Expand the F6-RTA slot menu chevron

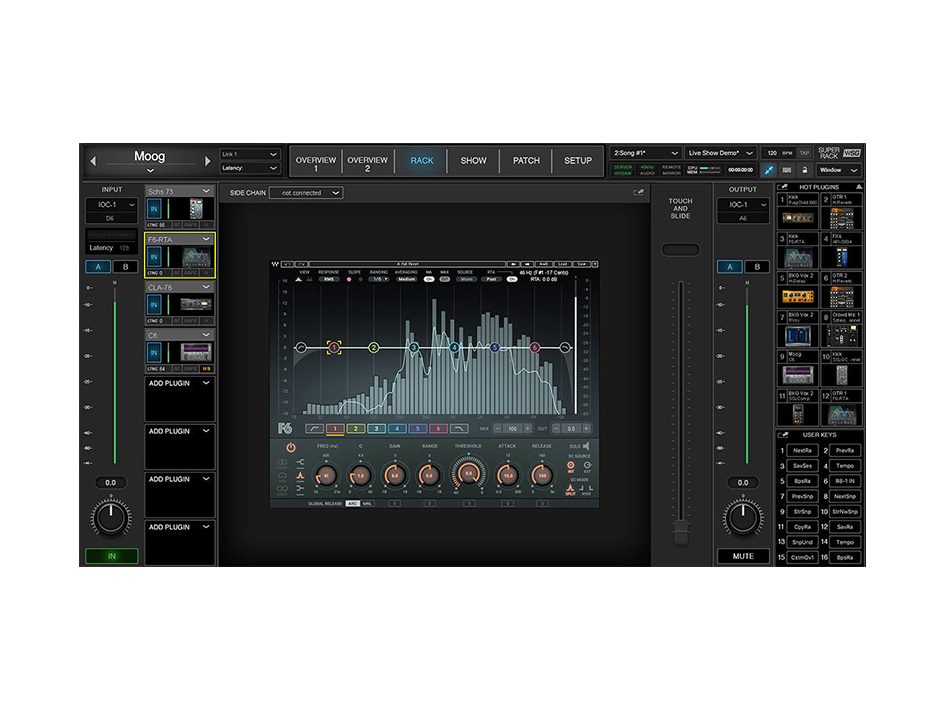(x=206, y=239)
